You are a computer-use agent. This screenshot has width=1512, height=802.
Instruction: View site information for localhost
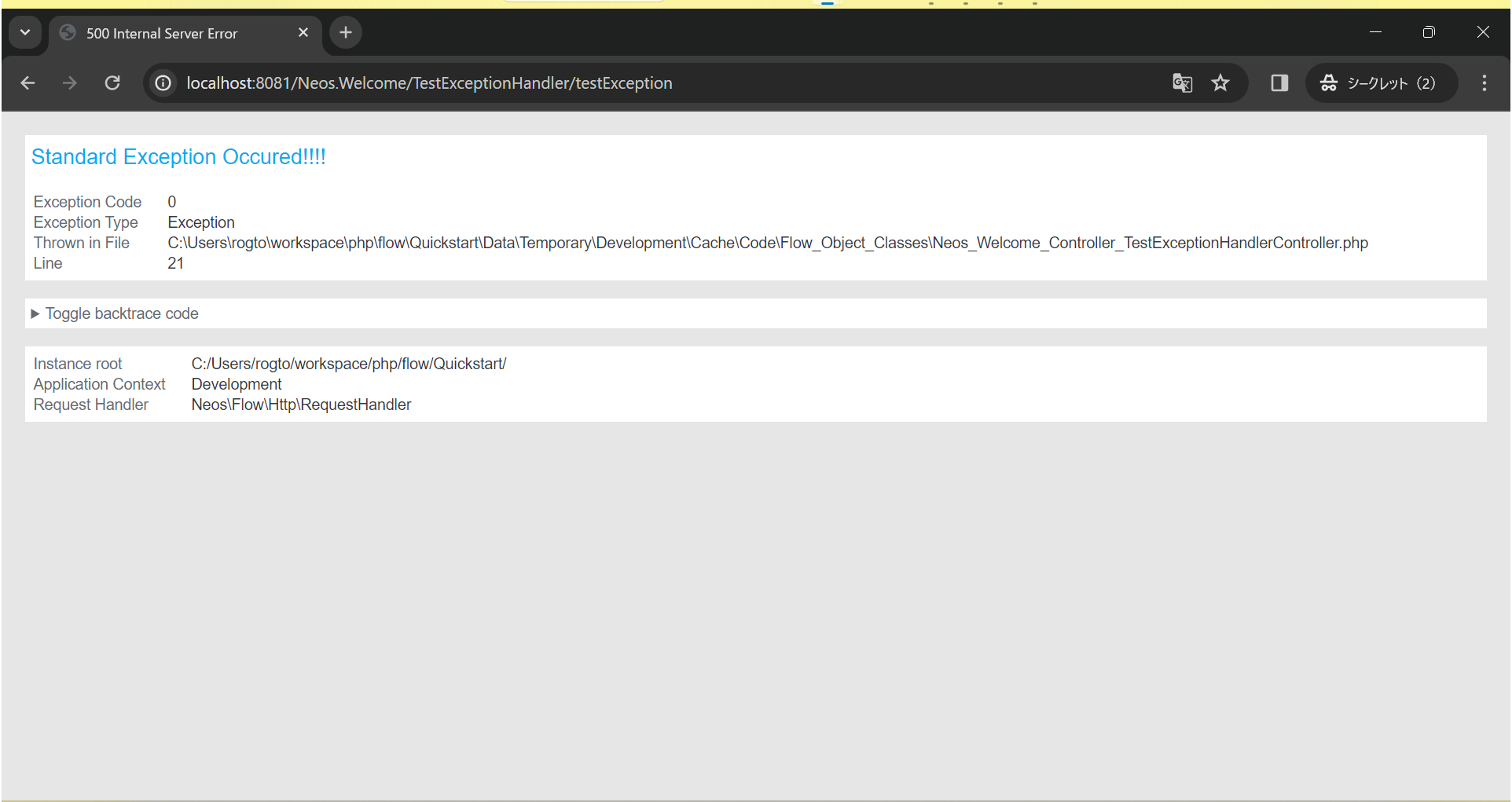(x=163, y=83)
